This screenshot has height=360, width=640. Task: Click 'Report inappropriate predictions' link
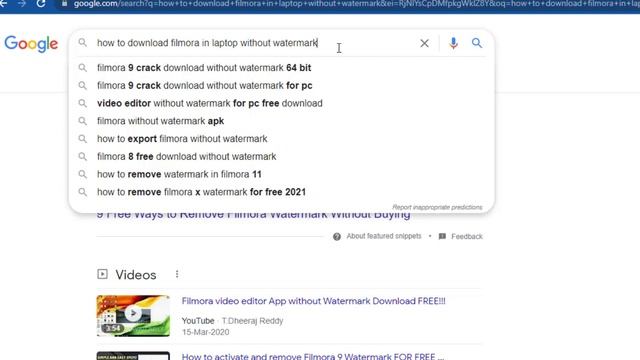tap(437, 207)
